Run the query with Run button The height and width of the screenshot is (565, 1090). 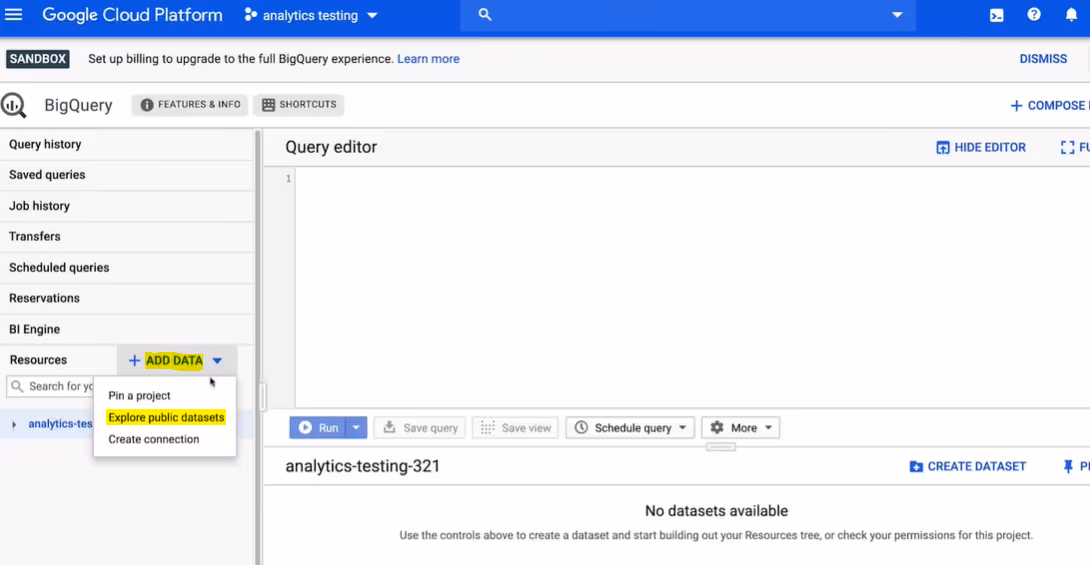click(x=318, y=428)
